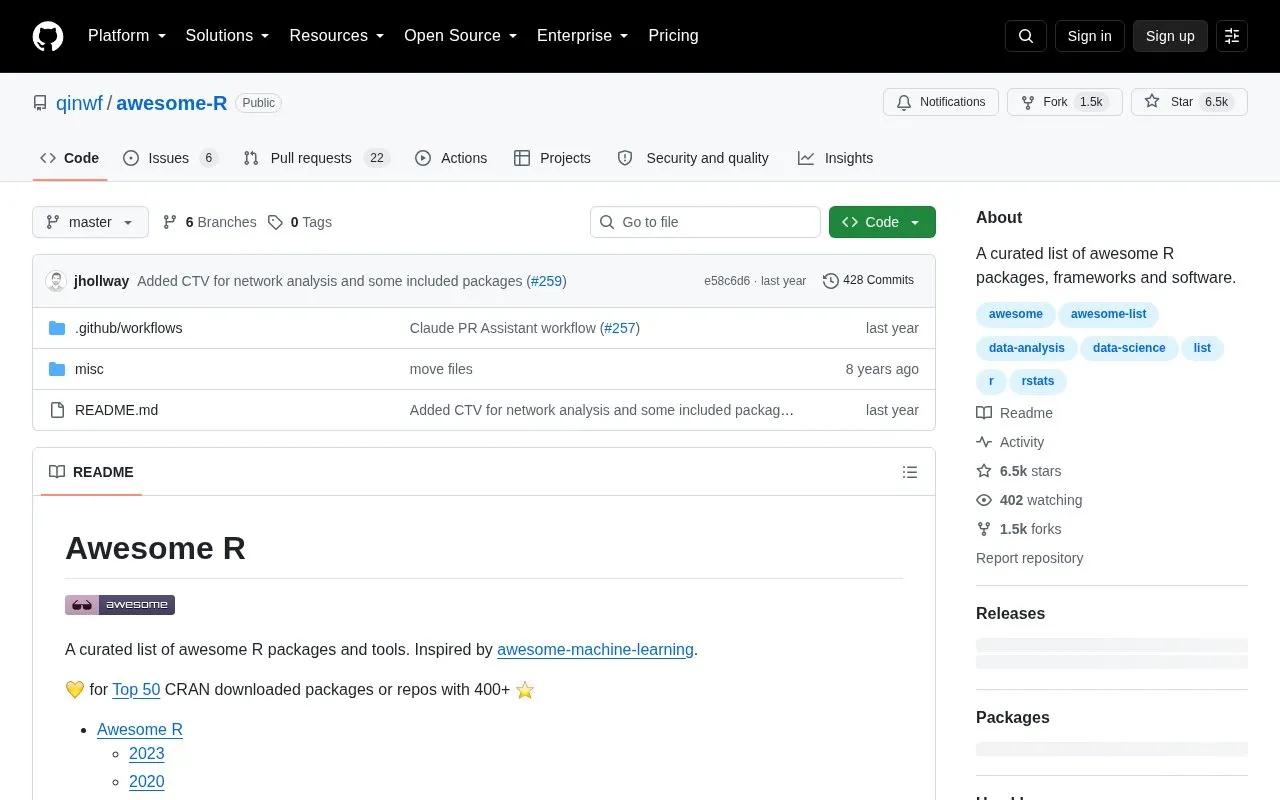Switch to the Actions tab
1280x800 pixels.
[451, 158]
